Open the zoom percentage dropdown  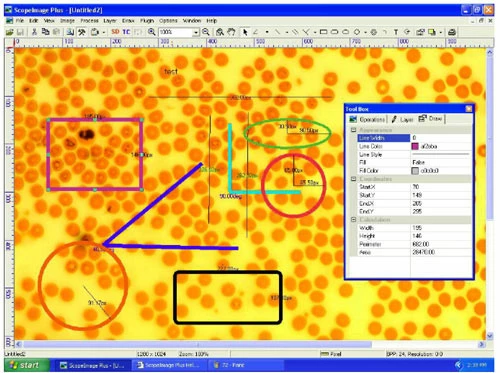[x=196, y=32]
